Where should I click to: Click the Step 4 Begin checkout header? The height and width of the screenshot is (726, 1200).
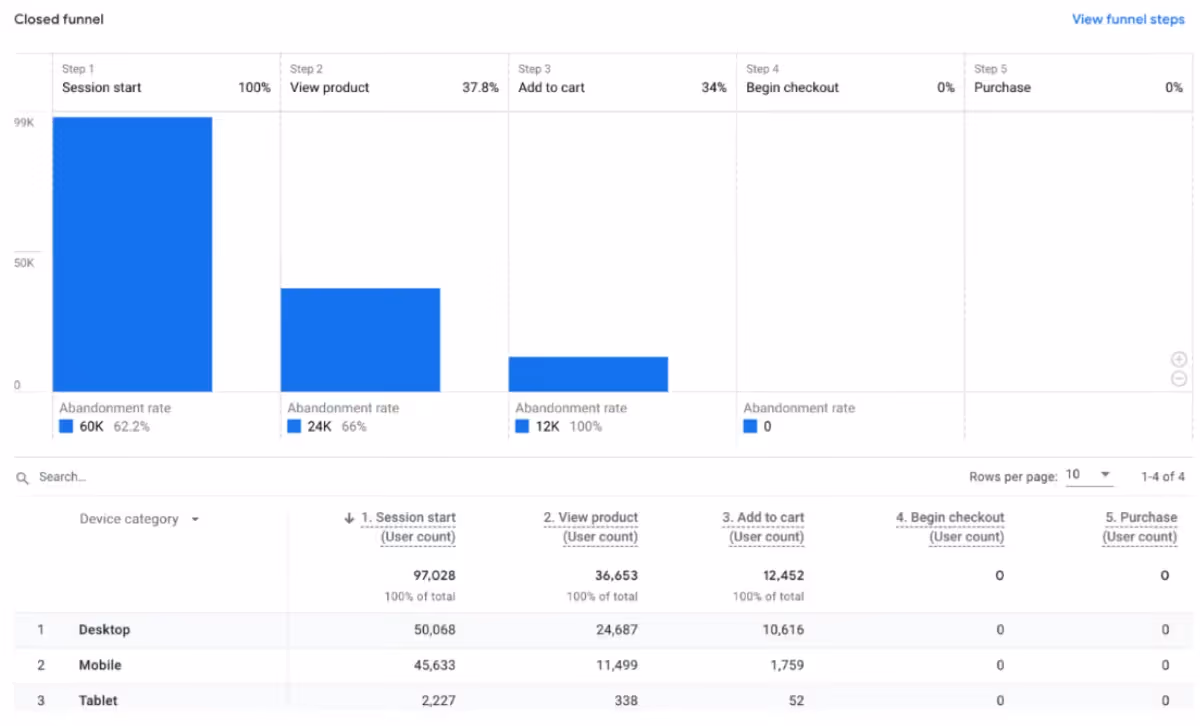850,79
